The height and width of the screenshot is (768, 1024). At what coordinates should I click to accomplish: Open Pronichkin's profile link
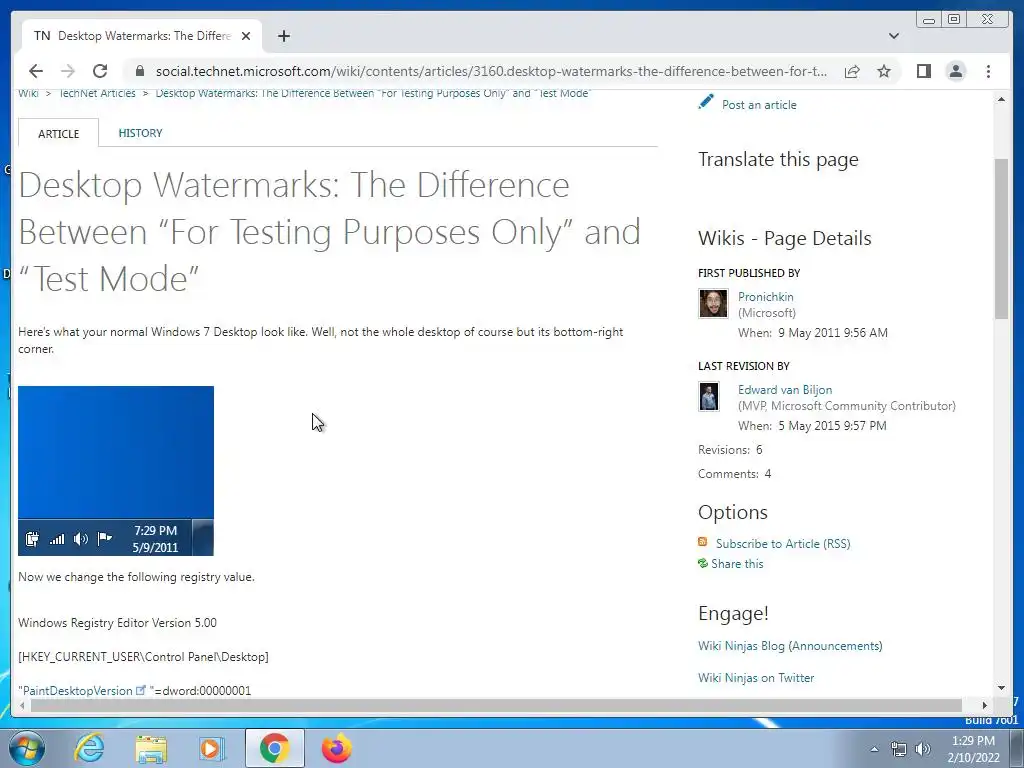(765, 296)
